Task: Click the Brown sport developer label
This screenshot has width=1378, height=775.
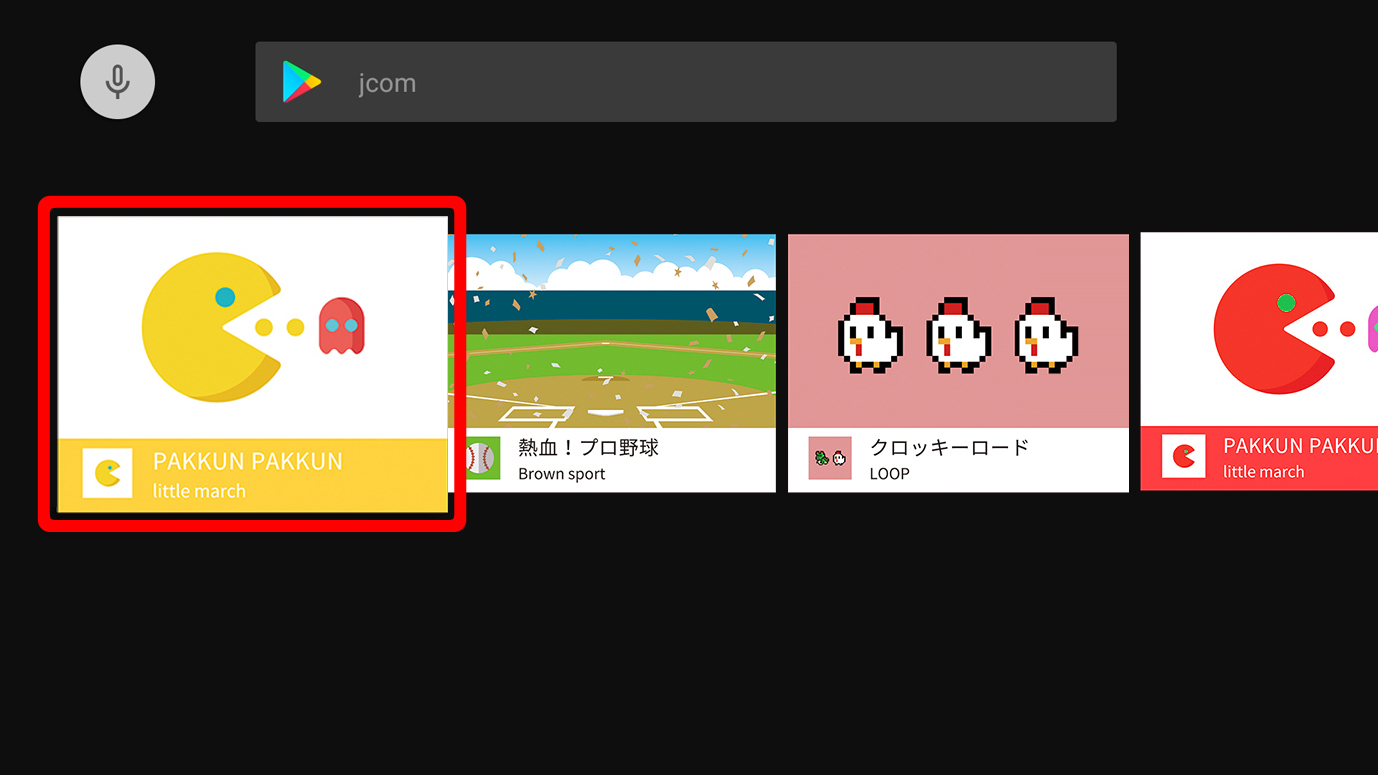Action: point(561,474)
